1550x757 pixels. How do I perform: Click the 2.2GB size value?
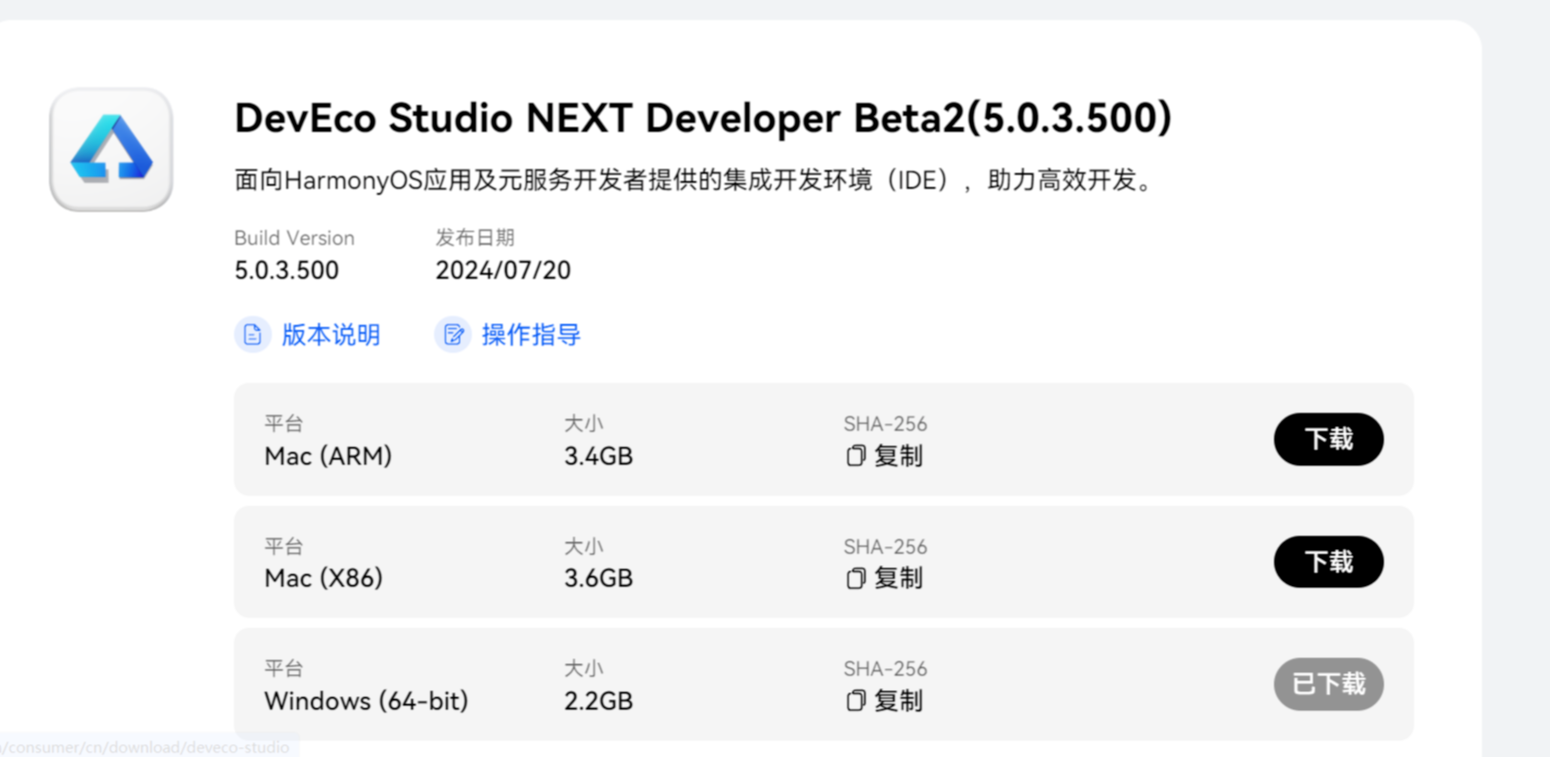point(598,701)
